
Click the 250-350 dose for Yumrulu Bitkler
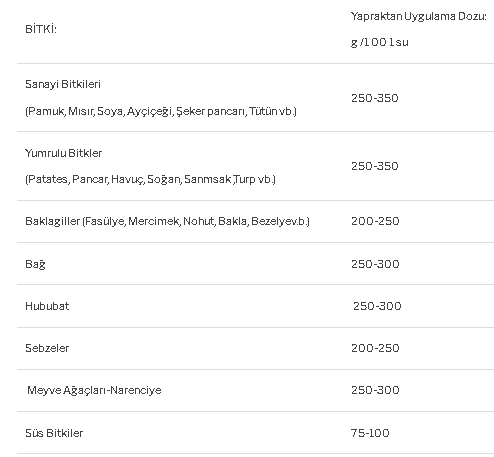coord(375,166)
